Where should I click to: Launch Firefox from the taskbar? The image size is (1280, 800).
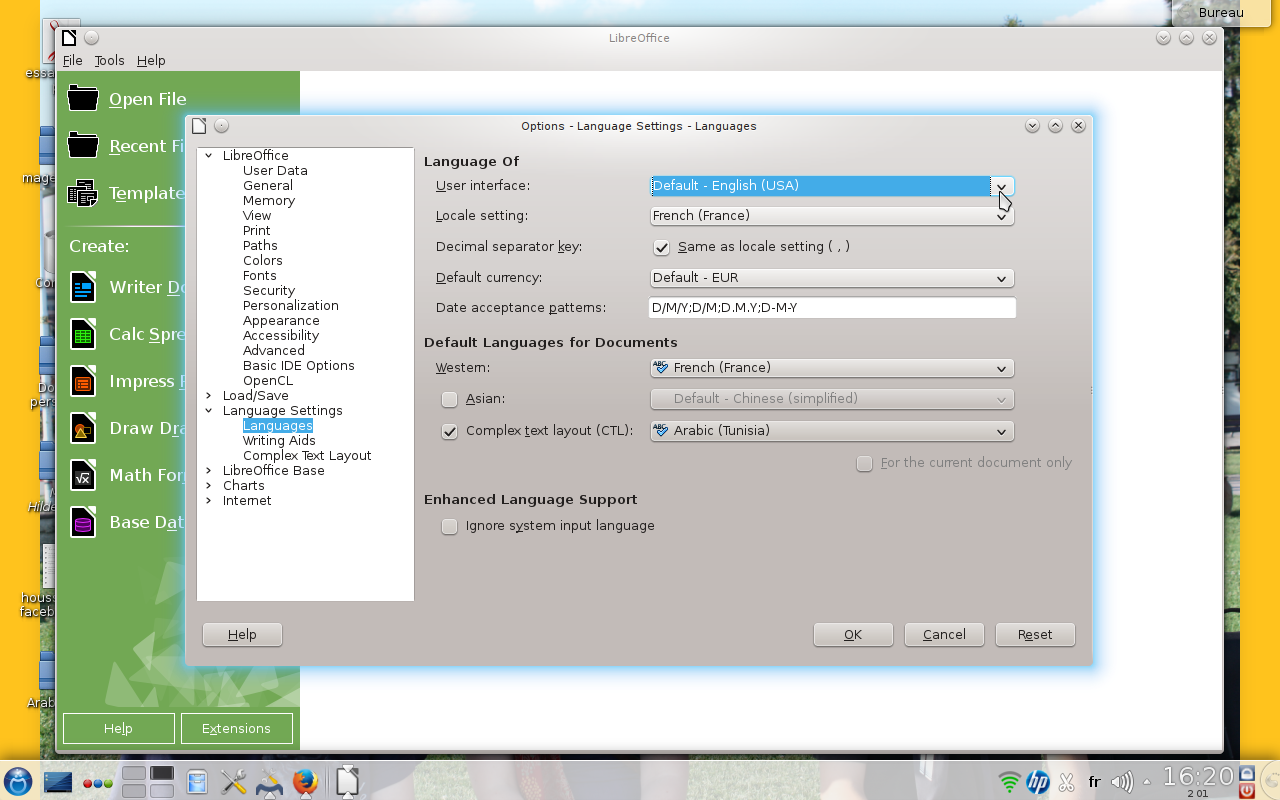[x=305, y=782]
